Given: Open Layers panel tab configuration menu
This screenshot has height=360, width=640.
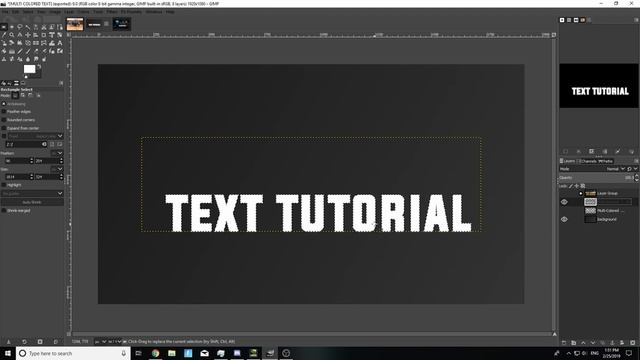Looking at the screenshot, I should tap(636, 161).
